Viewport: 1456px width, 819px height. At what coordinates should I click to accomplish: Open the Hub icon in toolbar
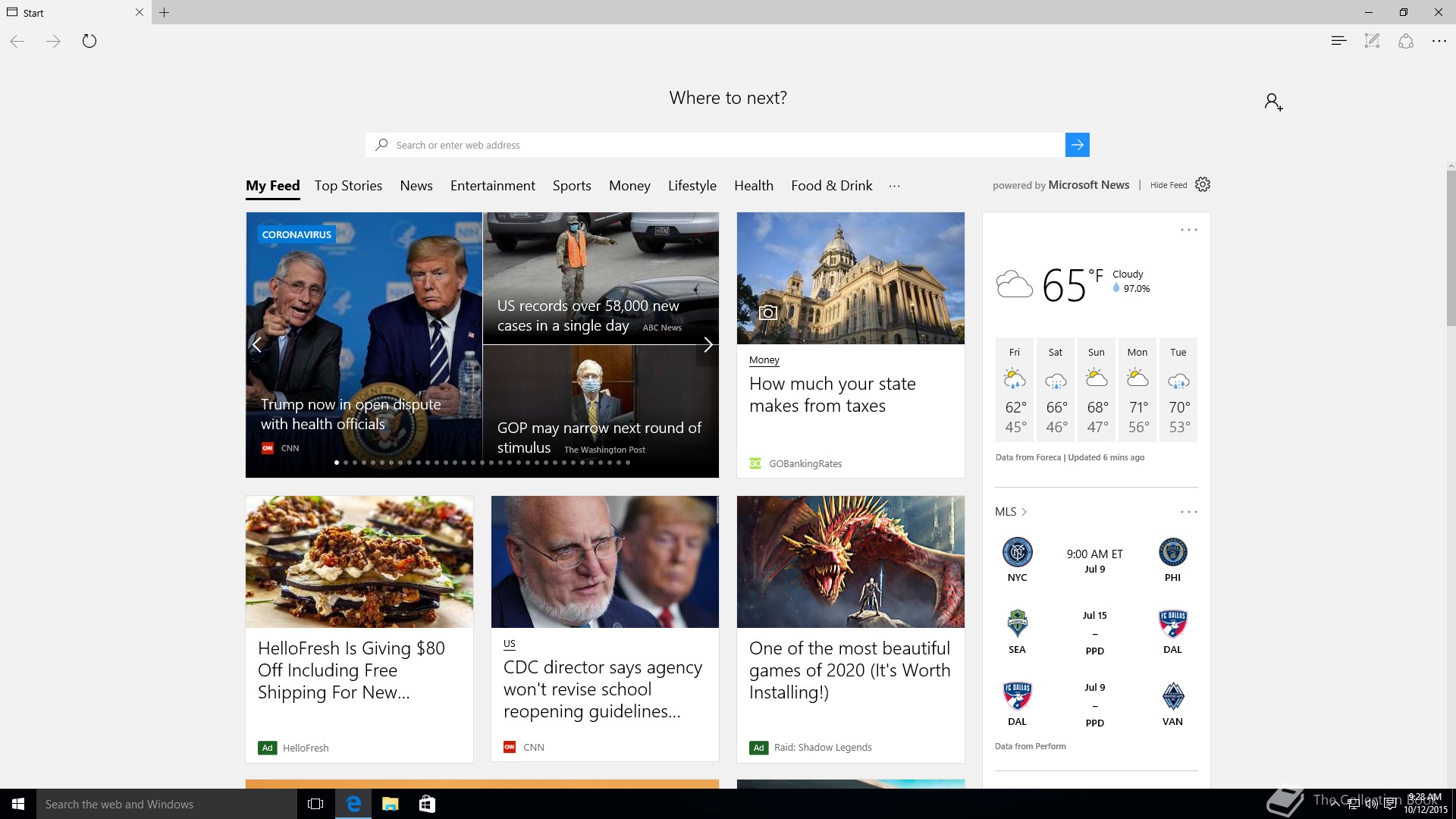pyautogui.click(x=1338, y=41)
